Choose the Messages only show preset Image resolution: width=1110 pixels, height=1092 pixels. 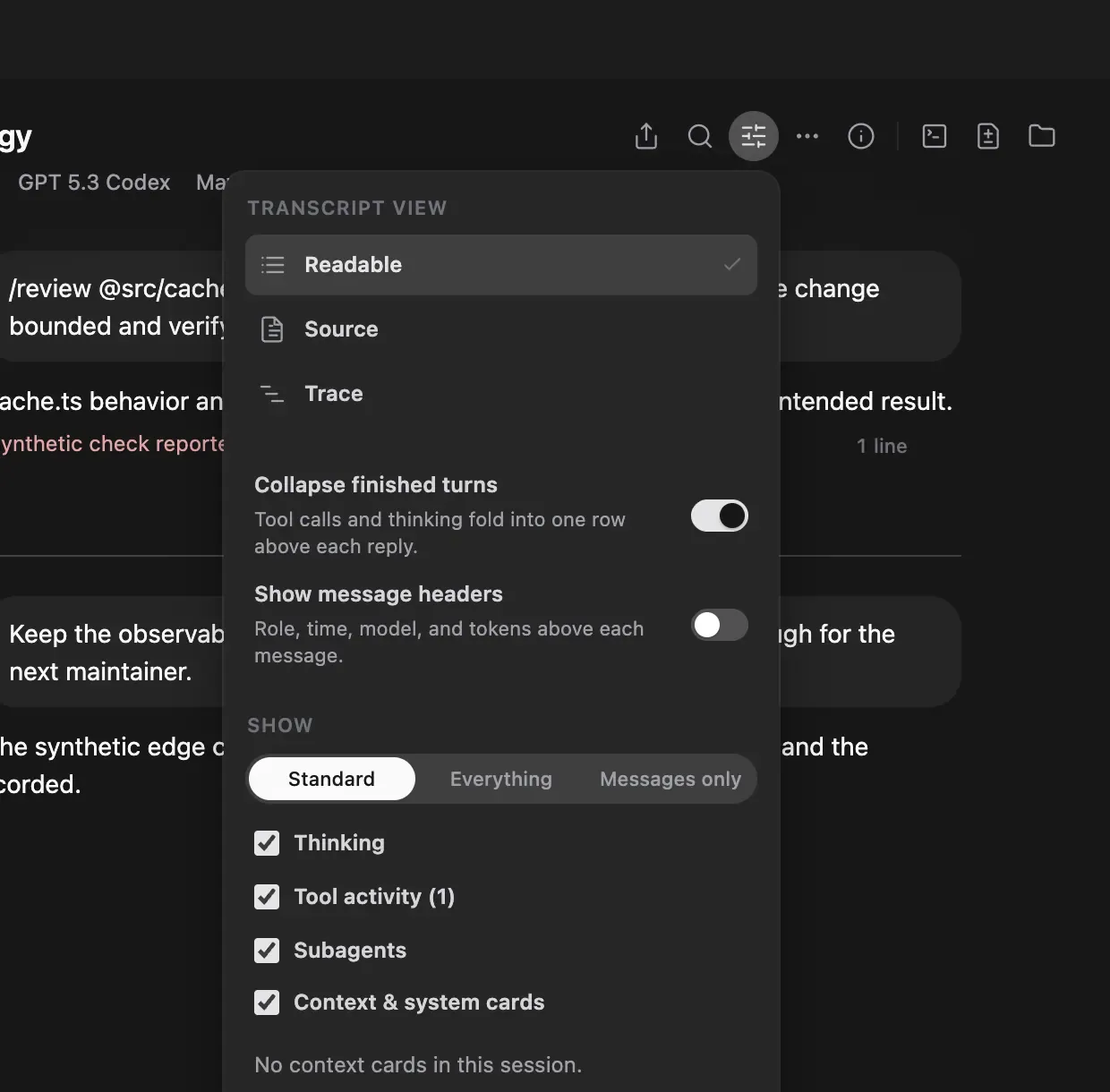point(670,779)
